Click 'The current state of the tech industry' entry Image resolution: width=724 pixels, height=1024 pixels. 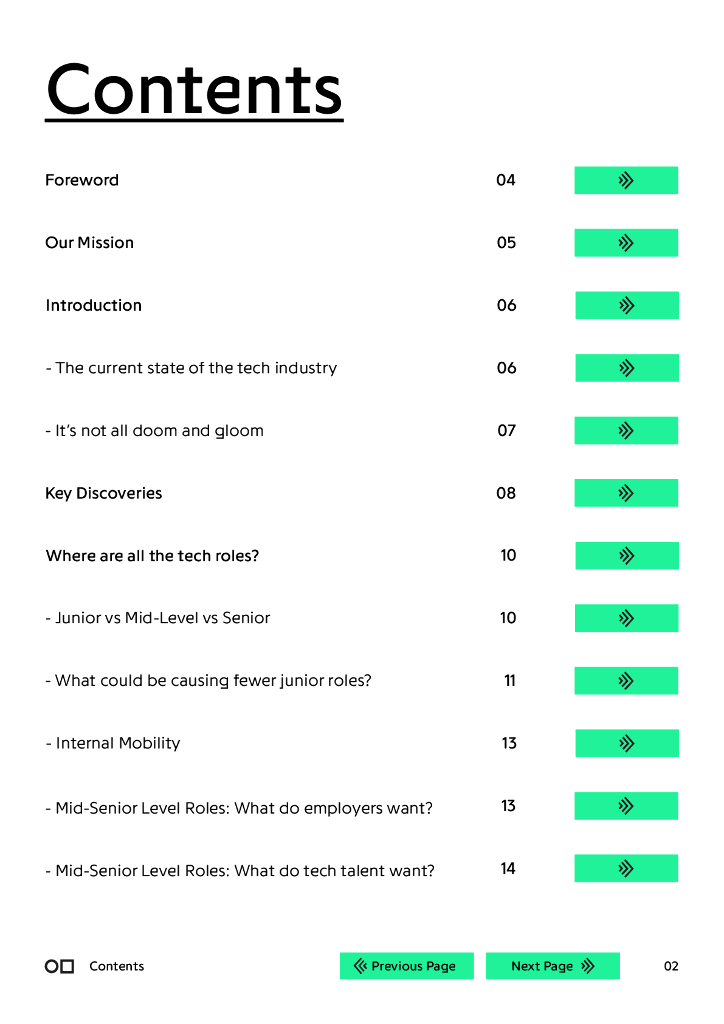(191, 368)
